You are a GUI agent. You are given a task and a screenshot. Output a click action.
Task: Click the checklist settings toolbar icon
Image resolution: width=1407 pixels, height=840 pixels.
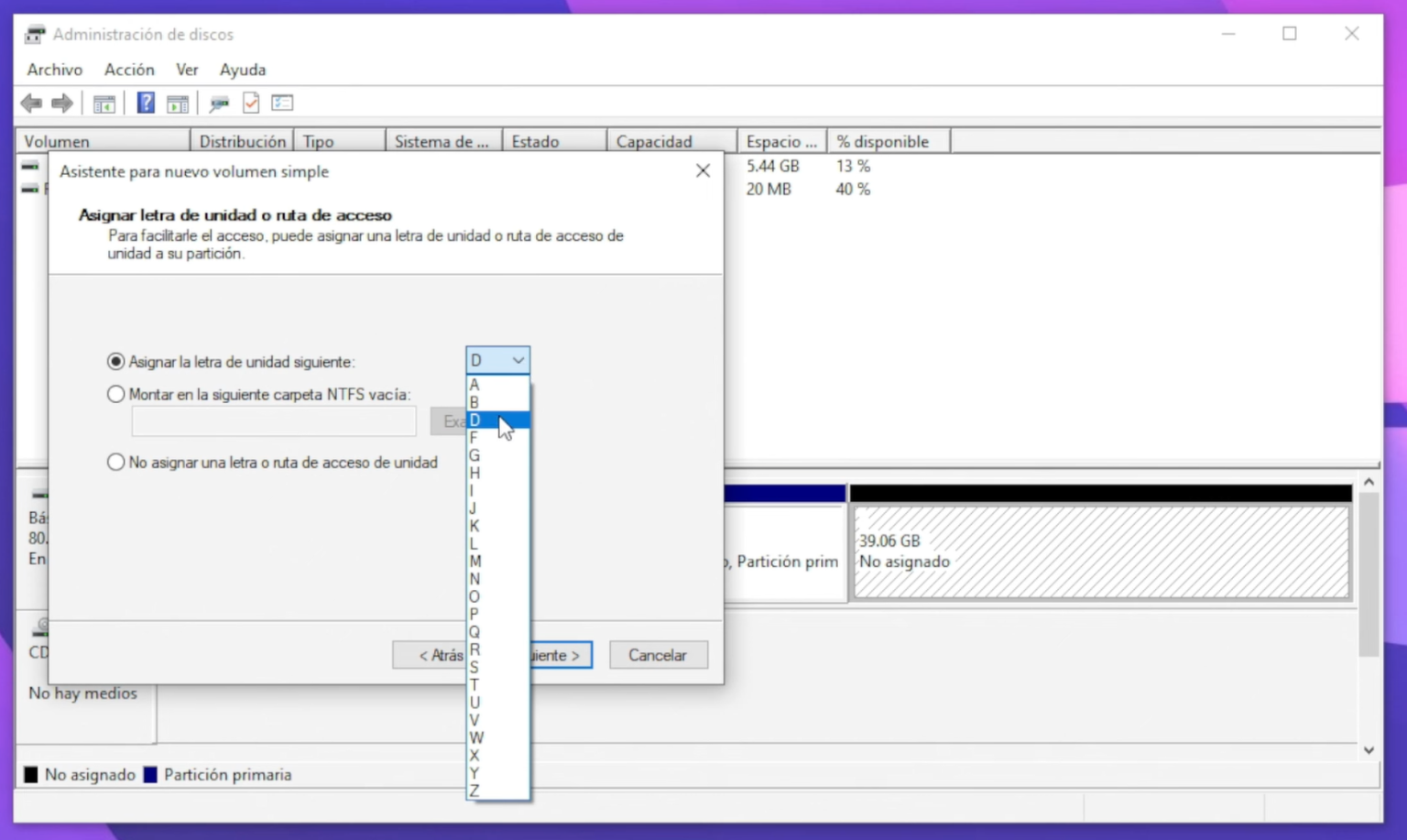pyautogui.click(x=282, y=103)
